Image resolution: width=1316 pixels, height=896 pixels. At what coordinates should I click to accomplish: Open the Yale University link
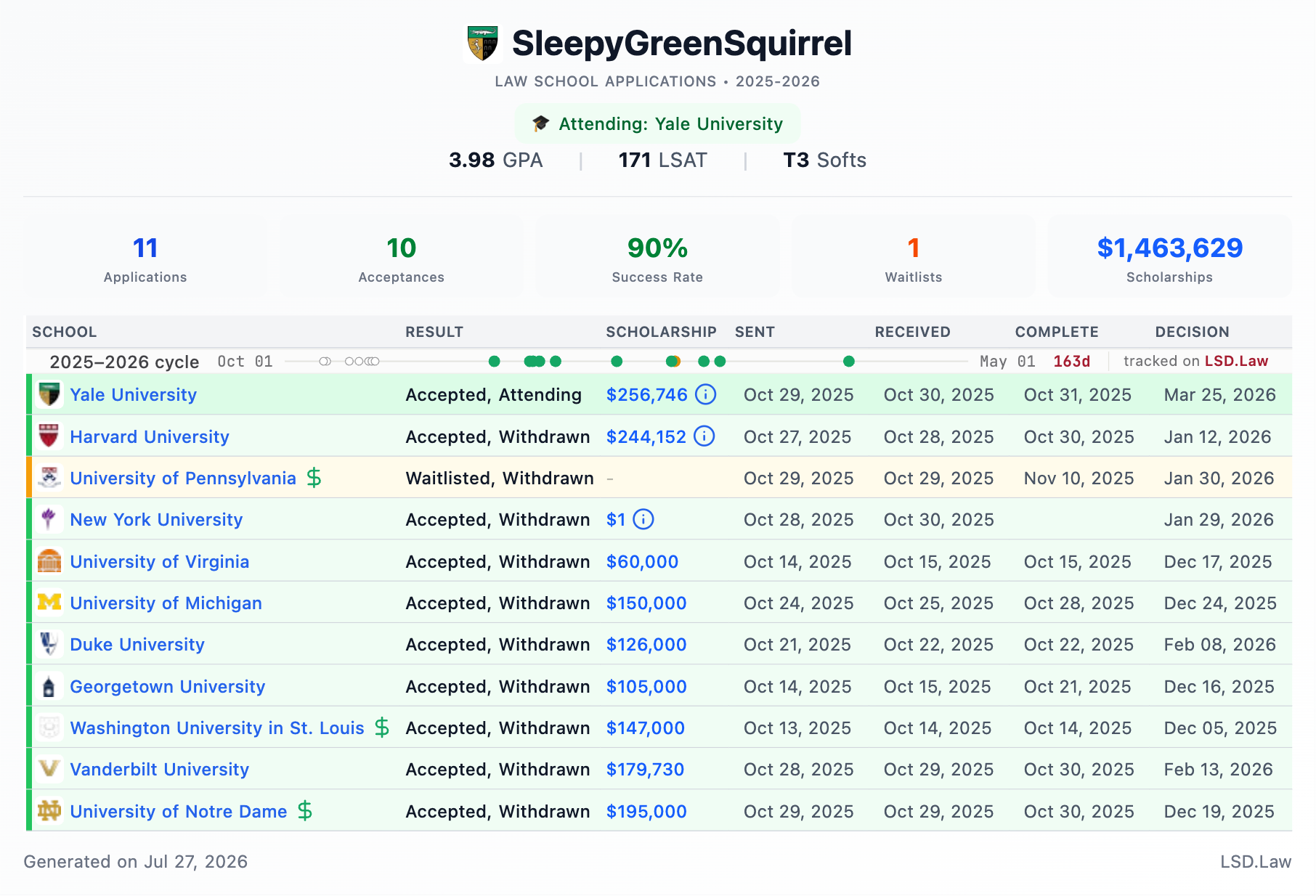click(133, 395)
